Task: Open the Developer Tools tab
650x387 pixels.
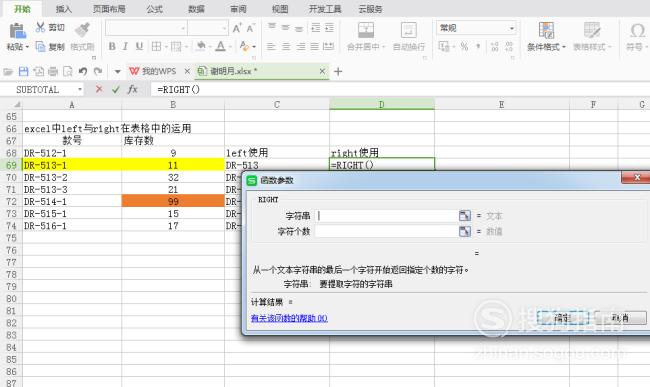Action: tap(325, 9)
